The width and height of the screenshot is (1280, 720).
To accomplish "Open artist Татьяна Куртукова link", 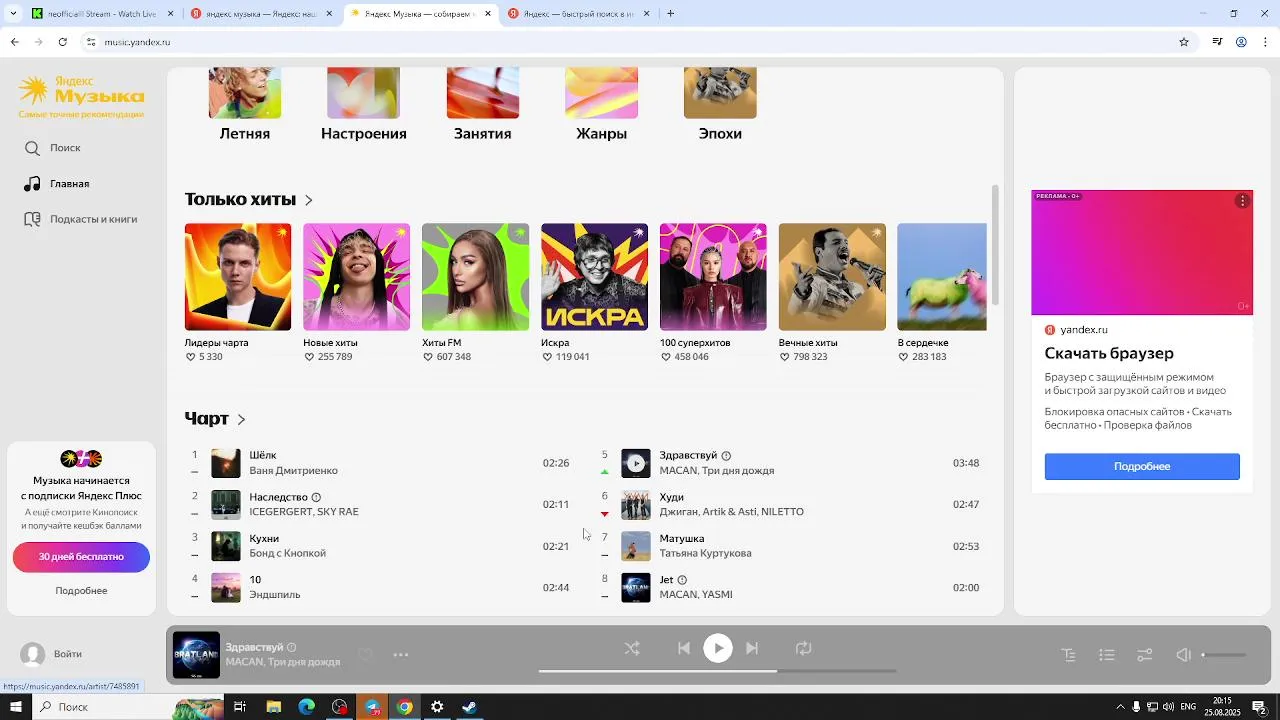I will coord(705,553).
